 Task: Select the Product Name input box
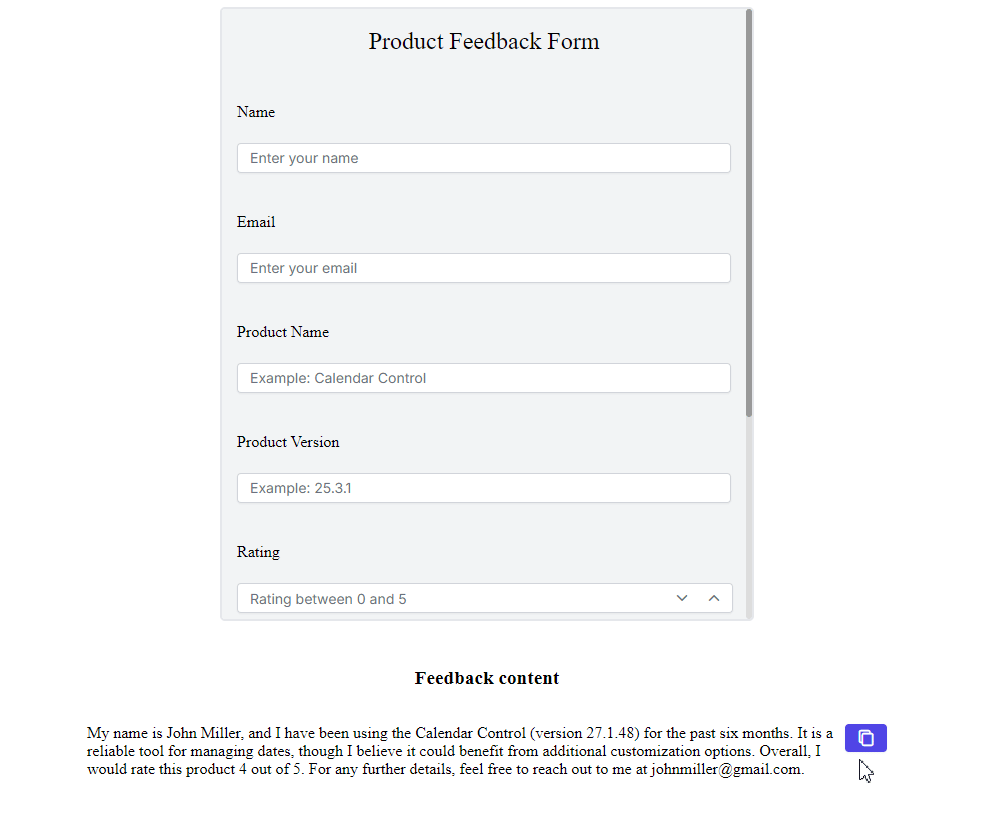484,378
